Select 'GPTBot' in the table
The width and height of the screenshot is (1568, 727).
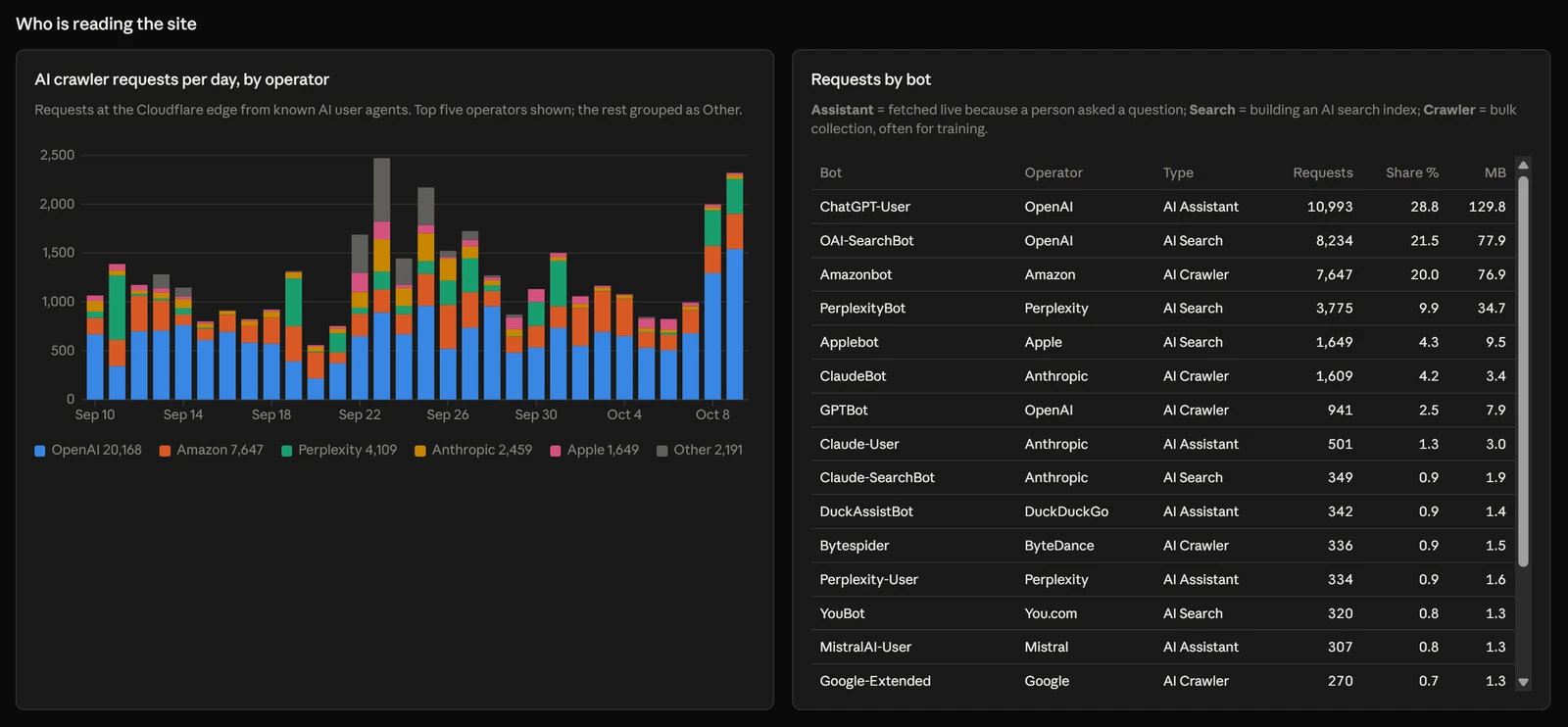[844, 411]
